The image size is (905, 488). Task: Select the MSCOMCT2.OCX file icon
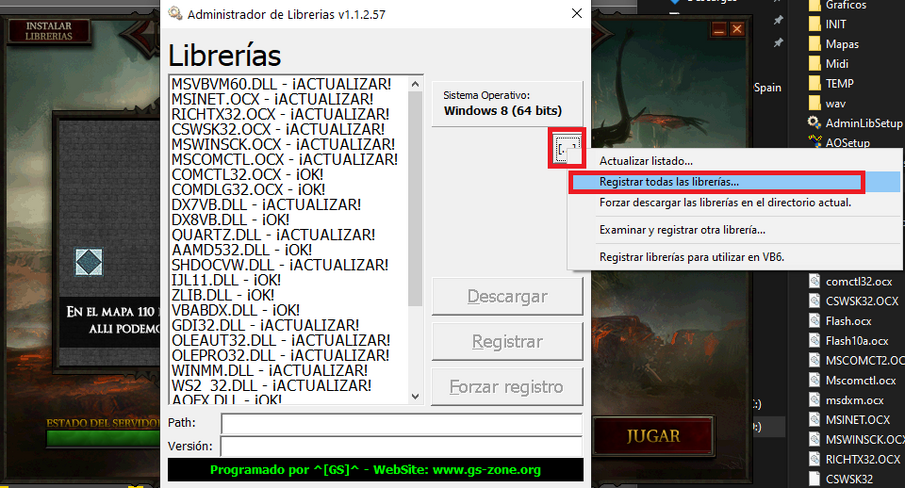(814, 360)
